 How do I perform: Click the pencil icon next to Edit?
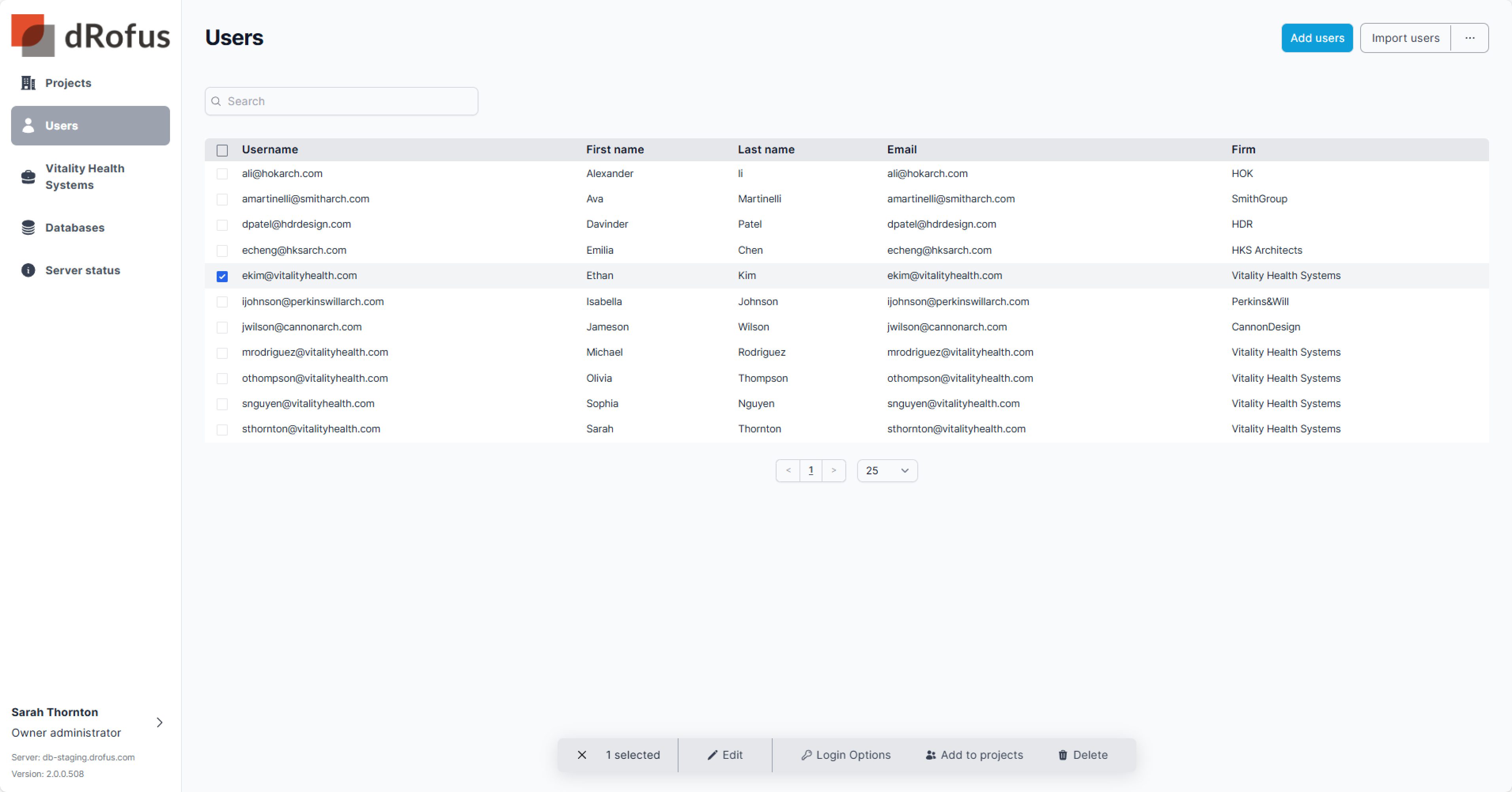713,755
